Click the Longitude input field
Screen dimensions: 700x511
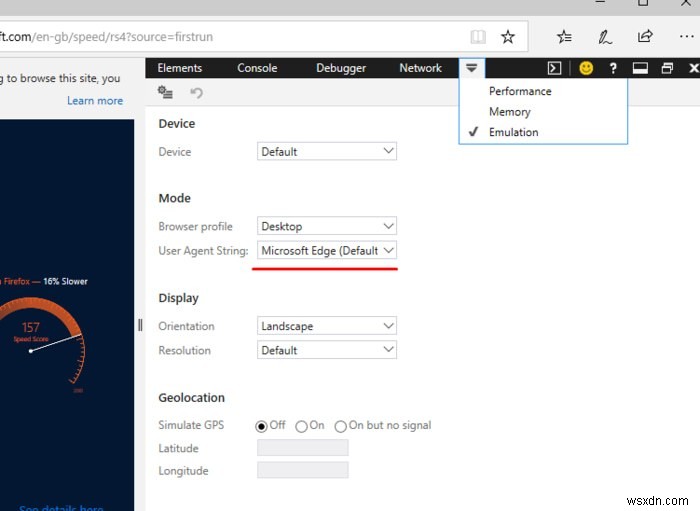(303, 470)
